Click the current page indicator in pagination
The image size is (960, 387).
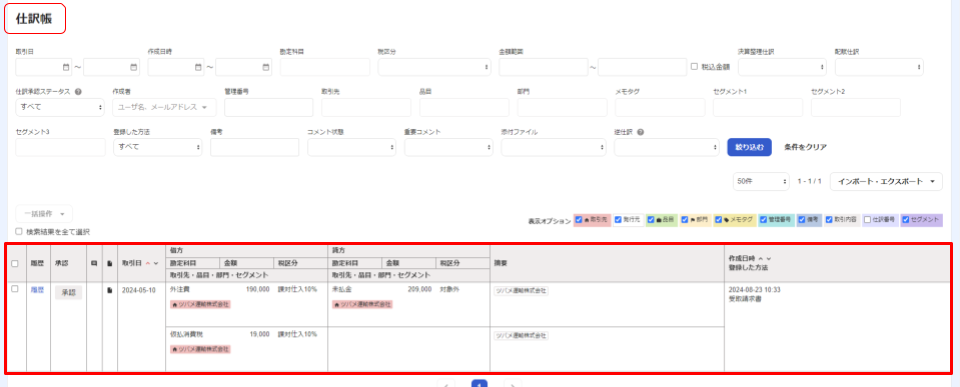click(479, 383)
